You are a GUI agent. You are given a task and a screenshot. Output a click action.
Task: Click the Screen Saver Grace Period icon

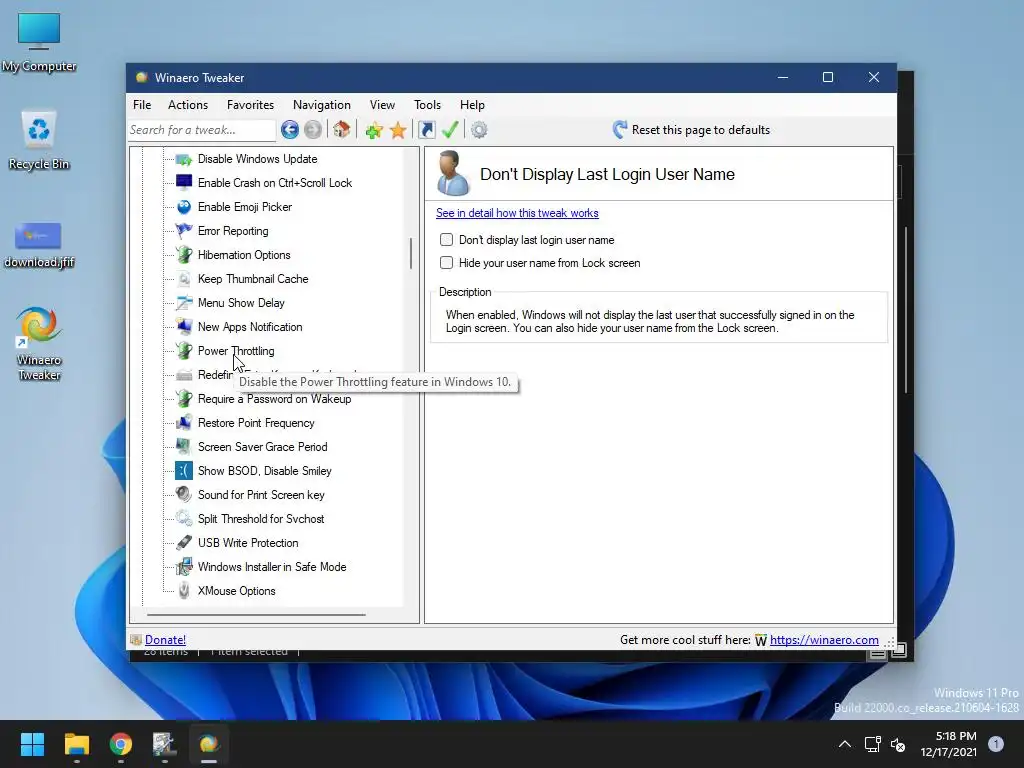coord(184,447)
